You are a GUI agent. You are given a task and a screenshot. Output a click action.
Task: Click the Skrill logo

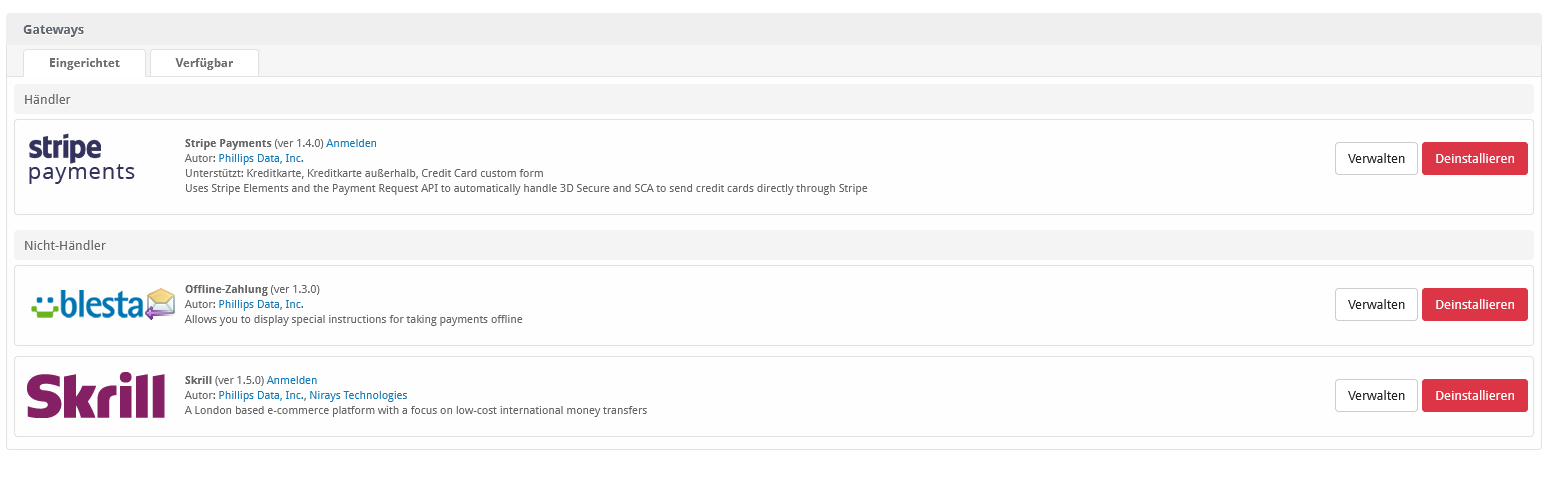pos(96,395)
